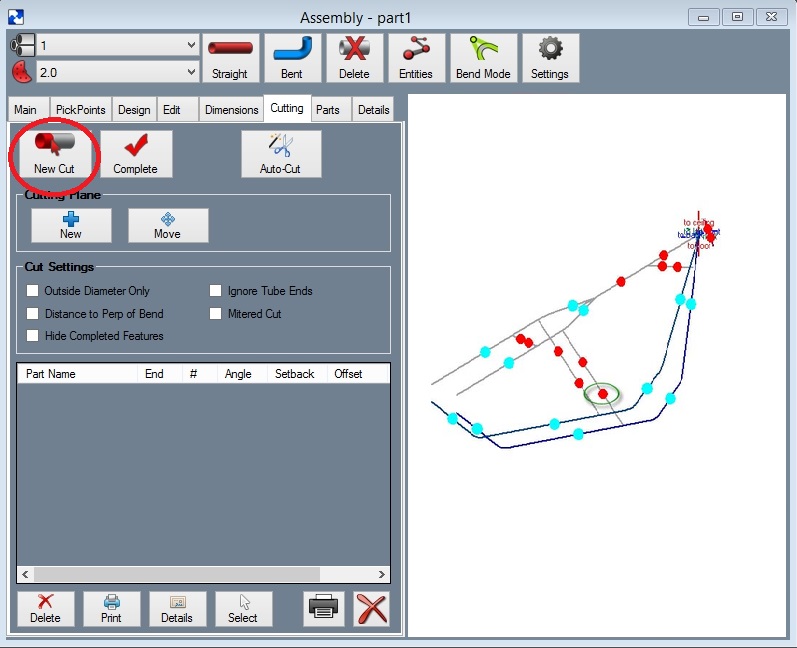Click the Move cutting plane button
The height and width of the screenshot is (648, 797).
pyautogui.click(x=168, y=225)
